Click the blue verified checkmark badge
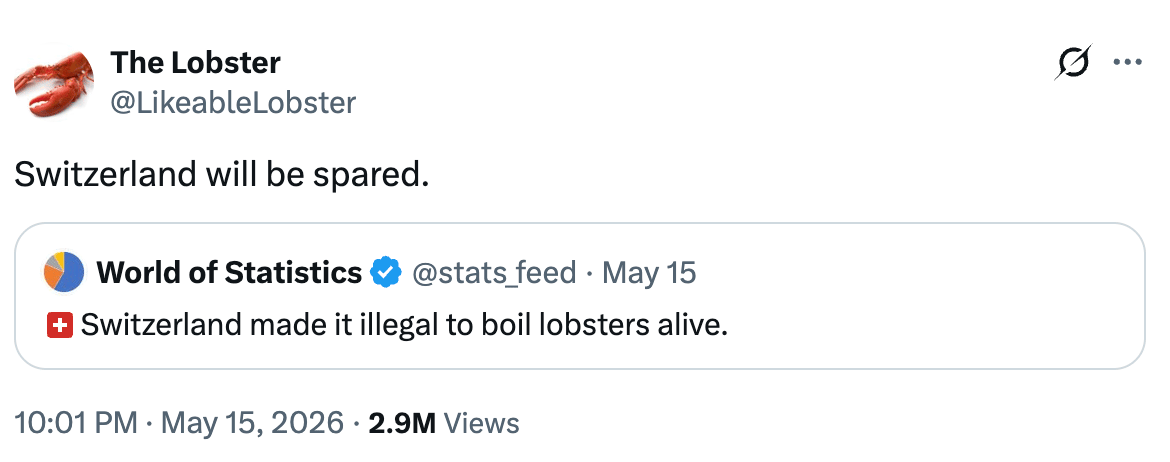Viewport: 1170px width, 462px height. 387,272
